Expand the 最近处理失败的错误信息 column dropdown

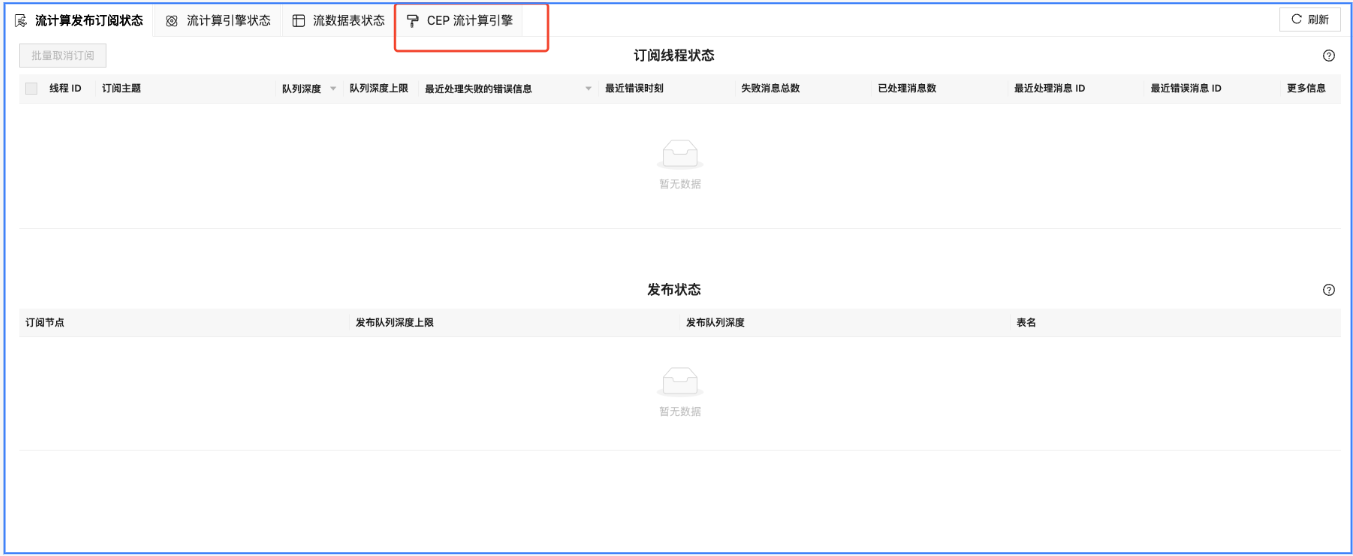(x=589, y=89)
